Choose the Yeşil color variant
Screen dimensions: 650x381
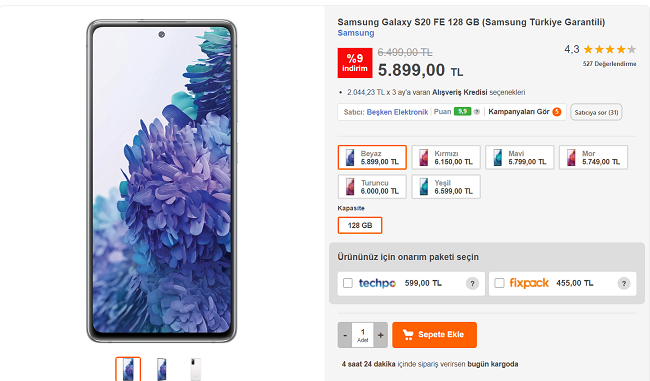446,187
